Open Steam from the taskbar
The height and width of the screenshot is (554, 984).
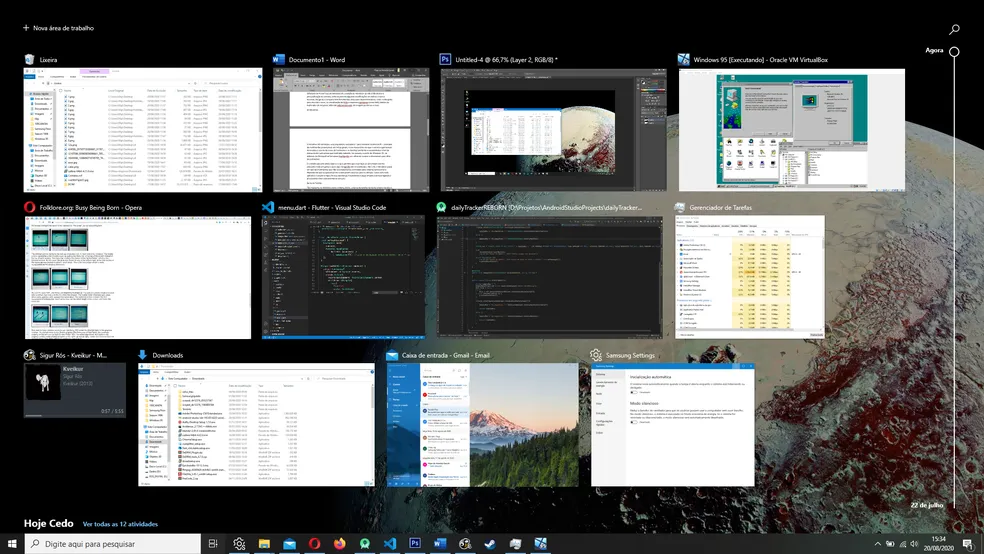click(x=490, y=543)
